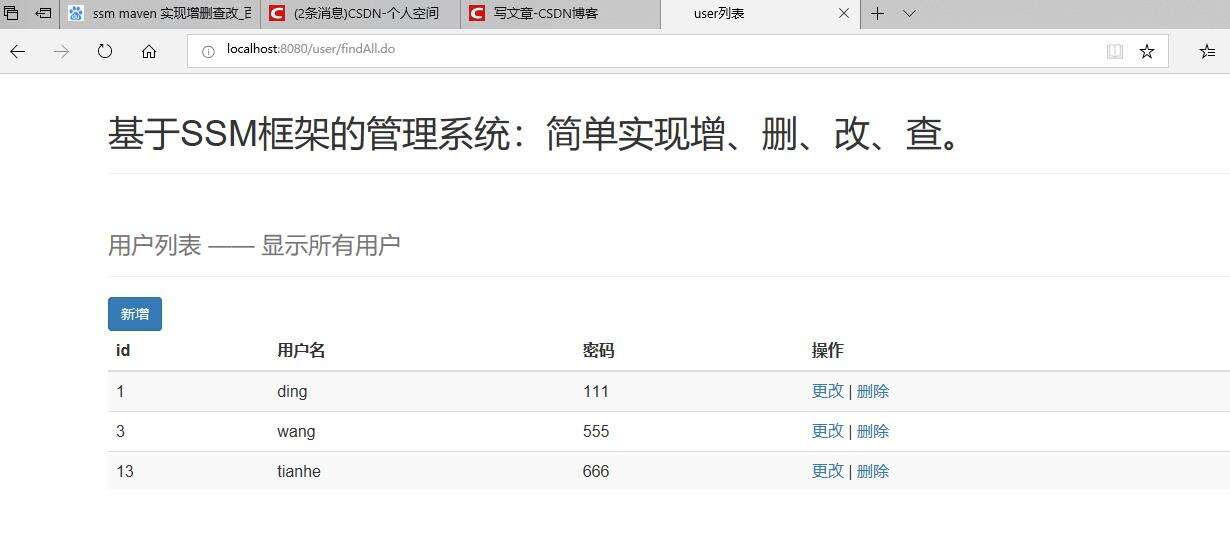Image resolution: width=1230 pixels, height=555 pixels.
Task: Switch to the ssm maven tab
Action: pyautogui.click(x=160, y=14)
